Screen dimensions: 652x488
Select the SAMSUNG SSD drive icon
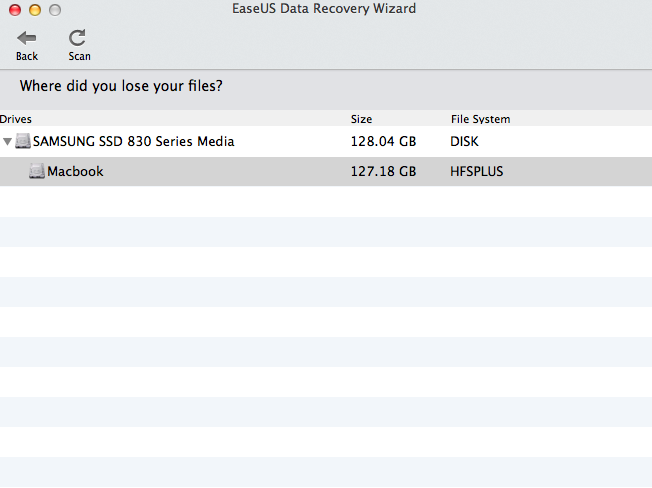(23, 141)
